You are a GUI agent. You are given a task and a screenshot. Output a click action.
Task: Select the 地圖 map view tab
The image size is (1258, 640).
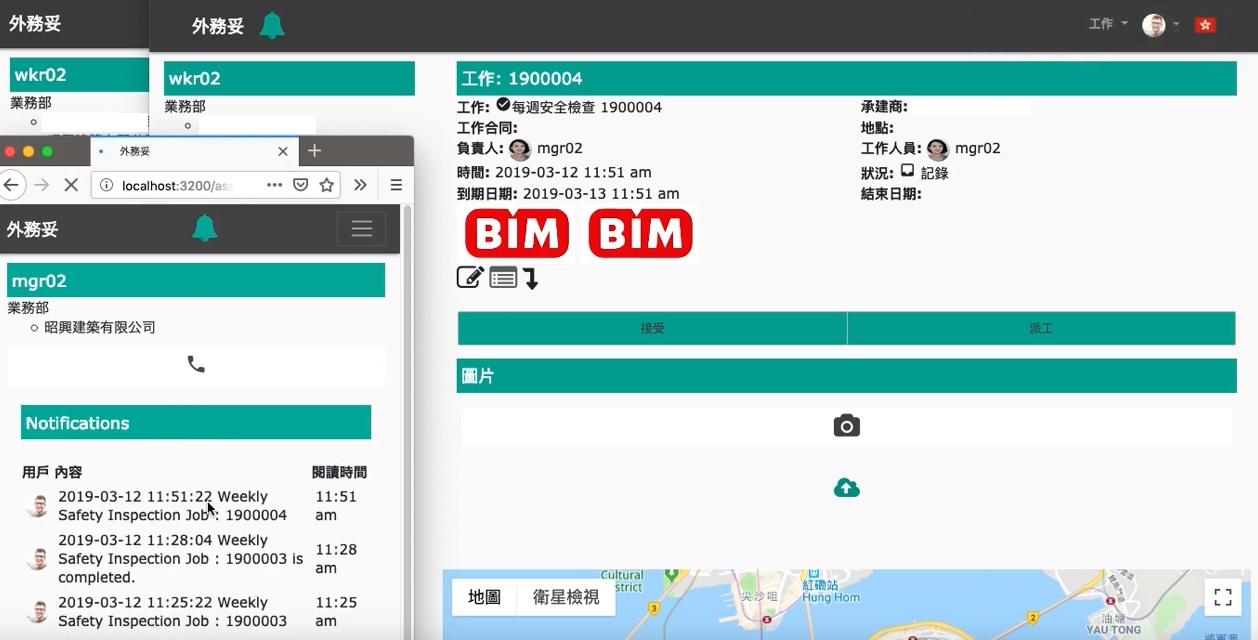[x=484, y=597]
